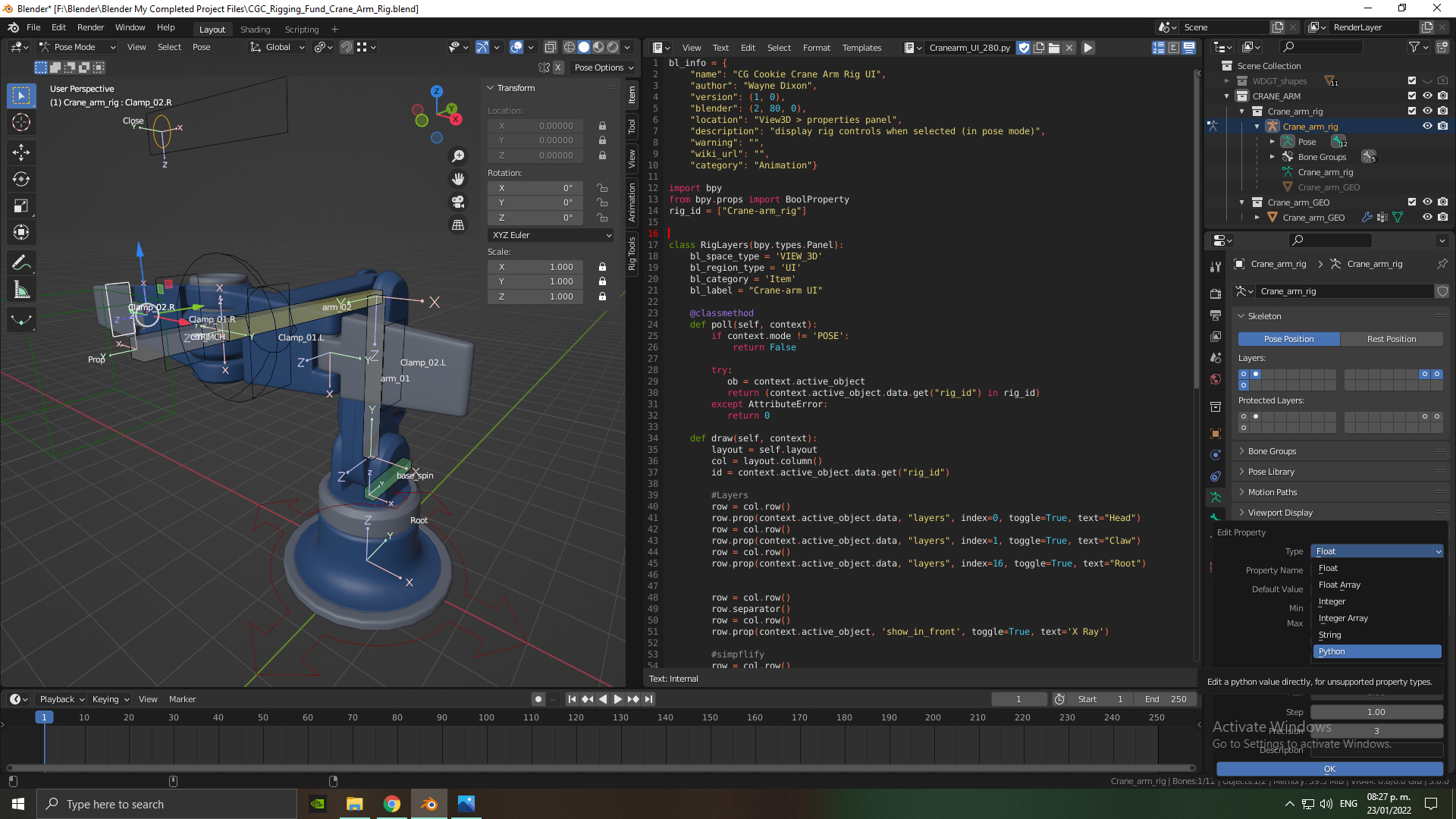
Task: Uncheck the CRANE_ARM collection checkbox
Action: pyautogui.click(x=1411, y=96)
